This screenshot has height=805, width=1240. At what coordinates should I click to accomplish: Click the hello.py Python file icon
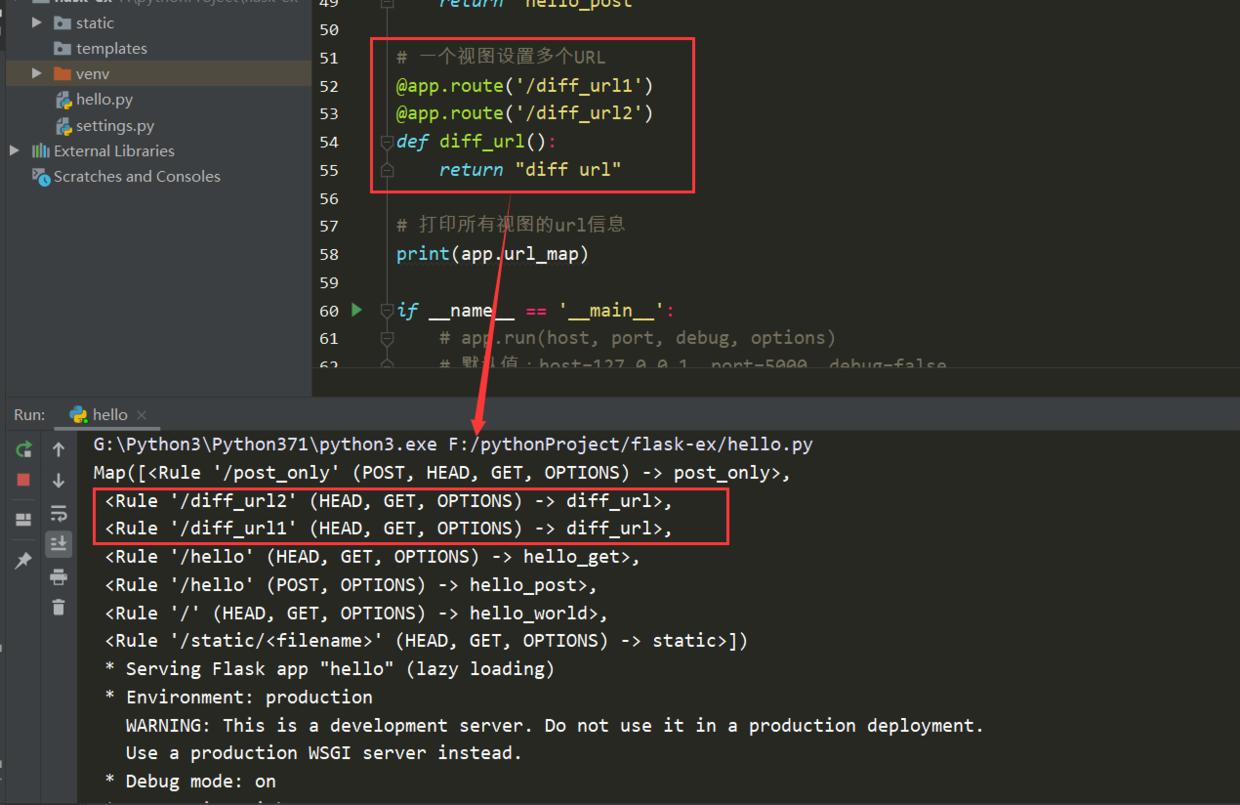point(63,99)
